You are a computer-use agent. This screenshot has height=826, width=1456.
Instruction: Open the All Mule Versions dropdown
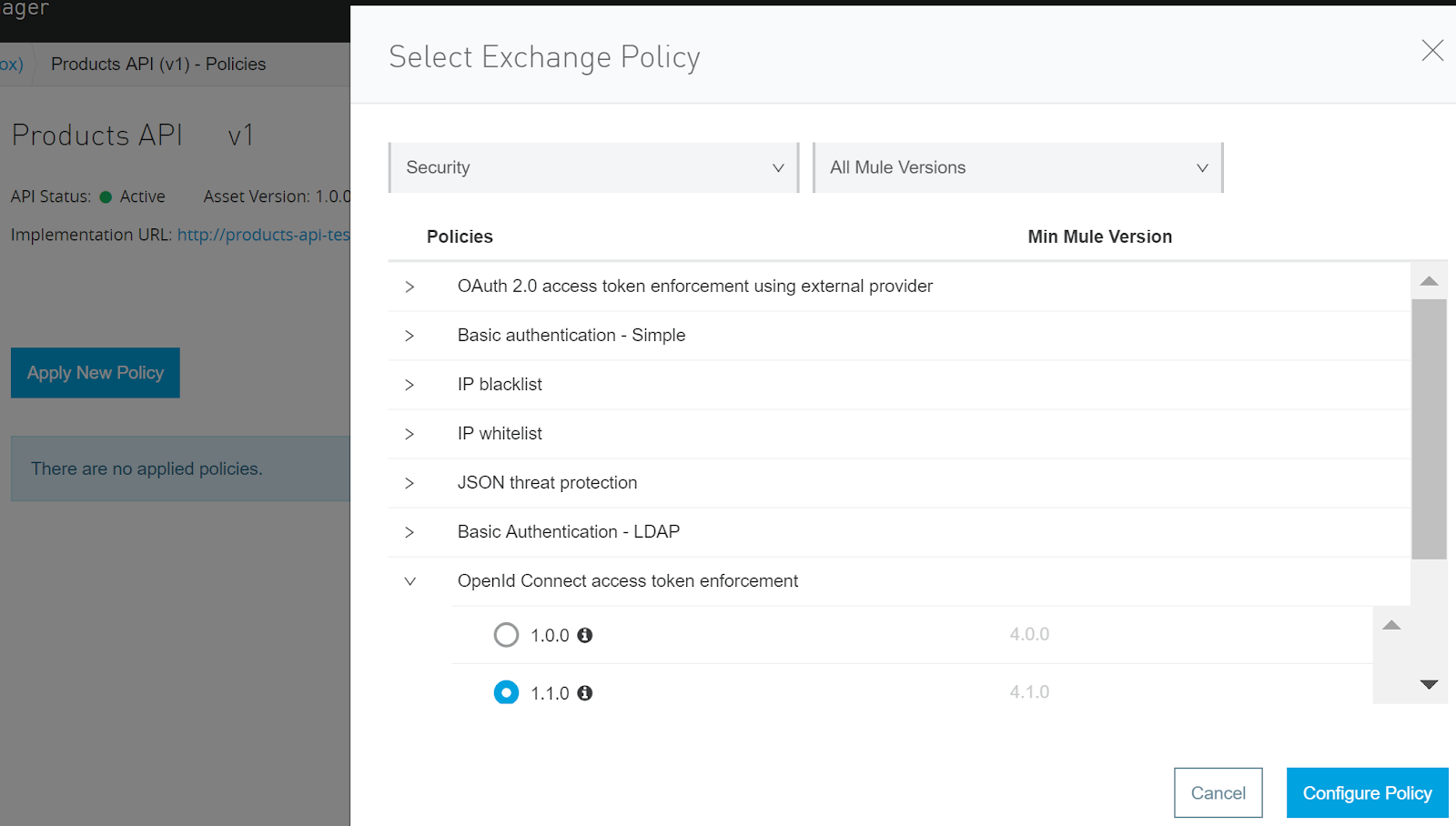1017,167
